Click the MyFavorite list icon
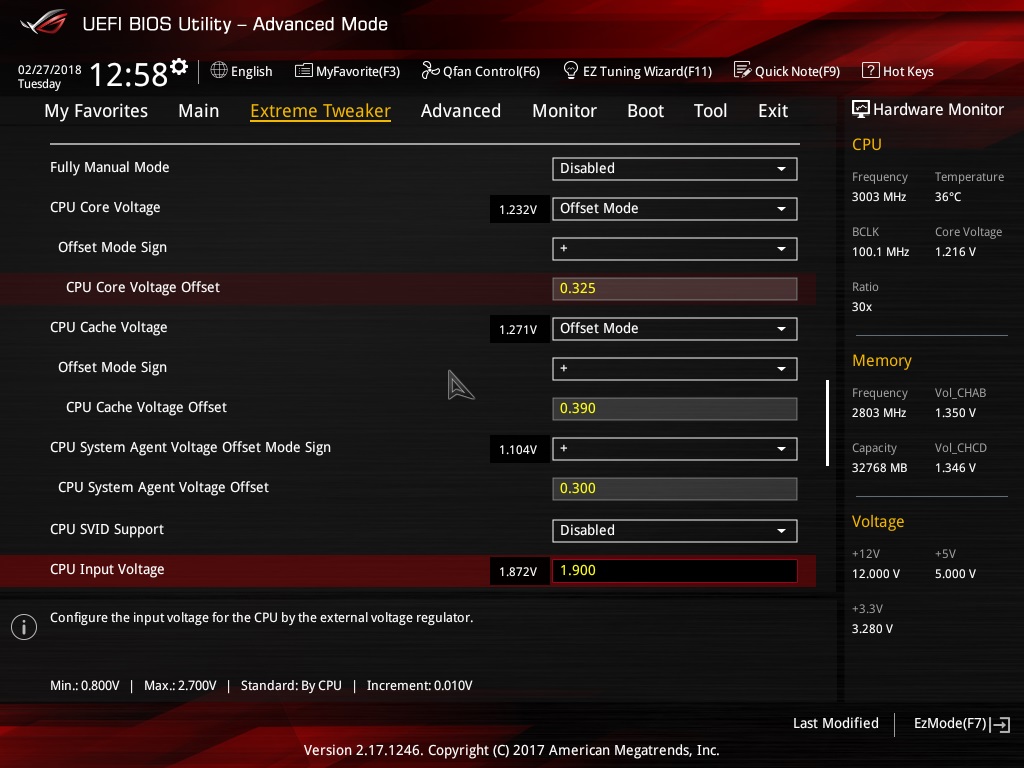 (x=304, y=71)
